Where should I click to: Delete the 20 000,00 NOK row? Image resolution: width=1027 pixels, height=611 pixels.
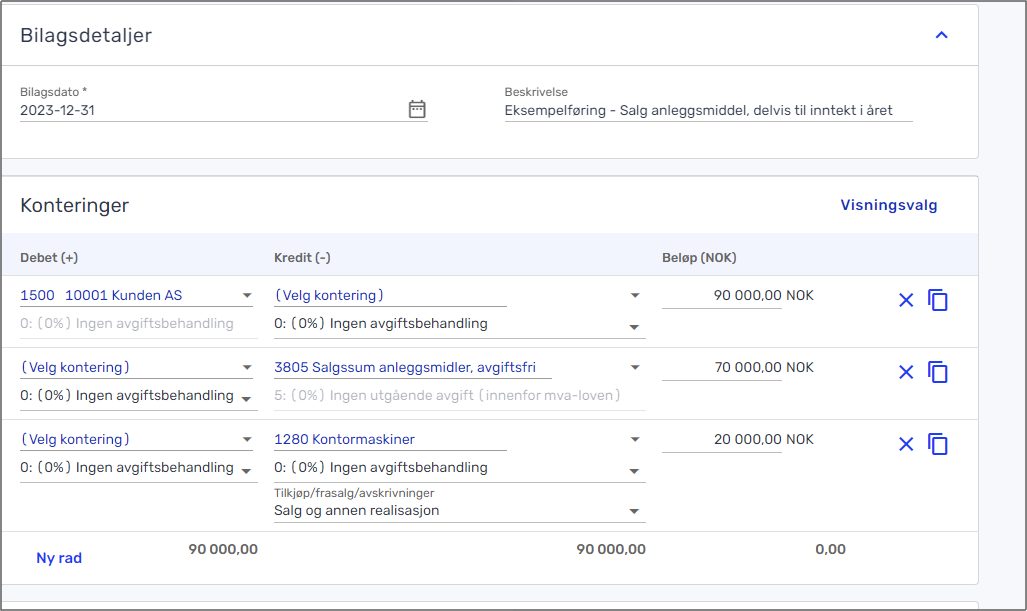[x=906, y=445]
